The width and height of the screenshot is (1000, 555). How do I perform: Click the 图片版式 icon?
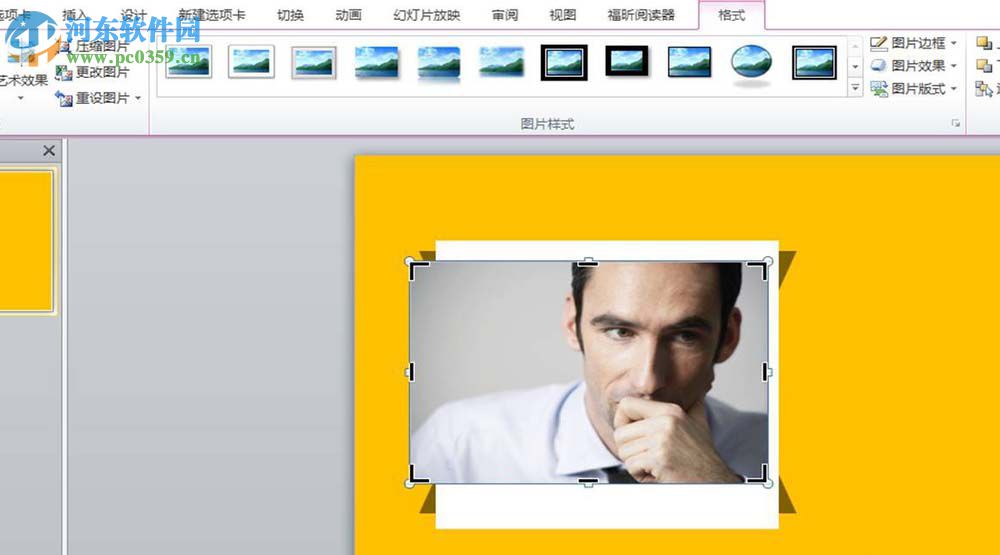click(878, 89)
